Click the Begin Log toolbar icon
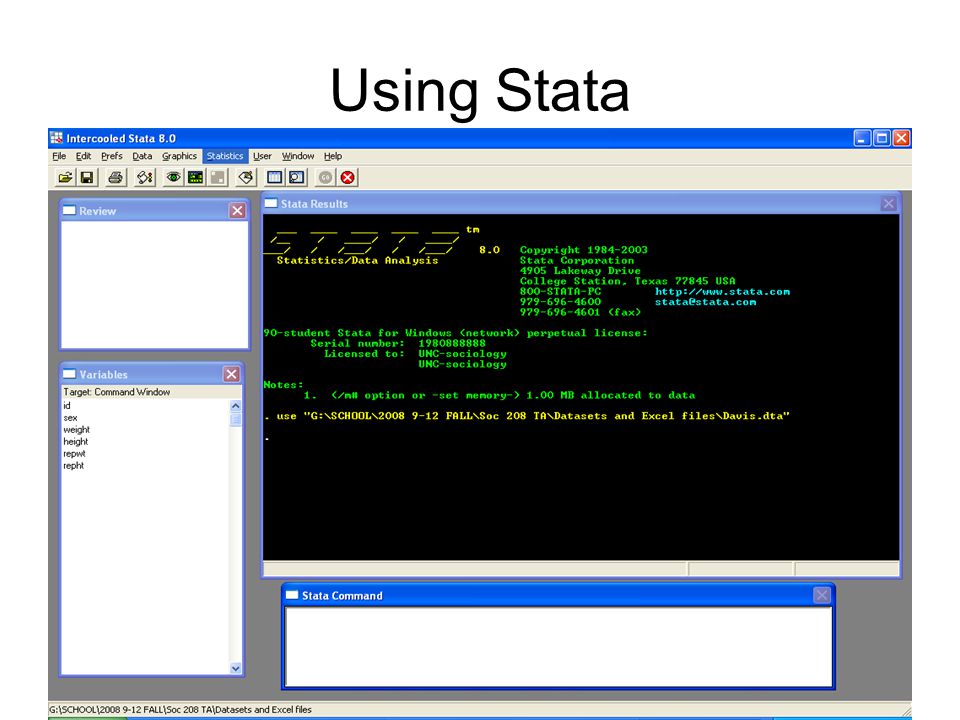The width and height of the screenshot is (960, 720). [144, 178]
